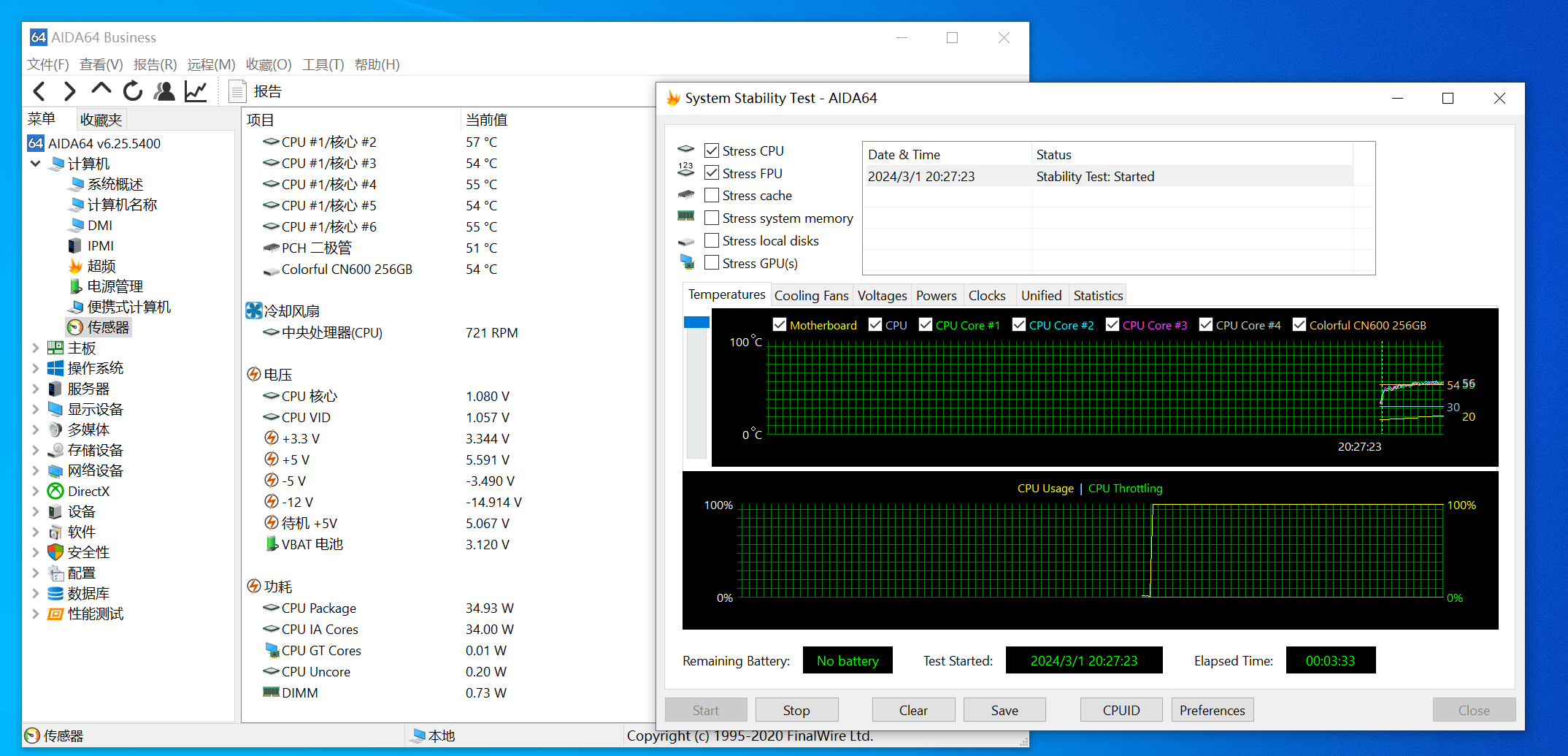
Task: Toggle CPU Core #1 graph checkbox
Action: 926,325
